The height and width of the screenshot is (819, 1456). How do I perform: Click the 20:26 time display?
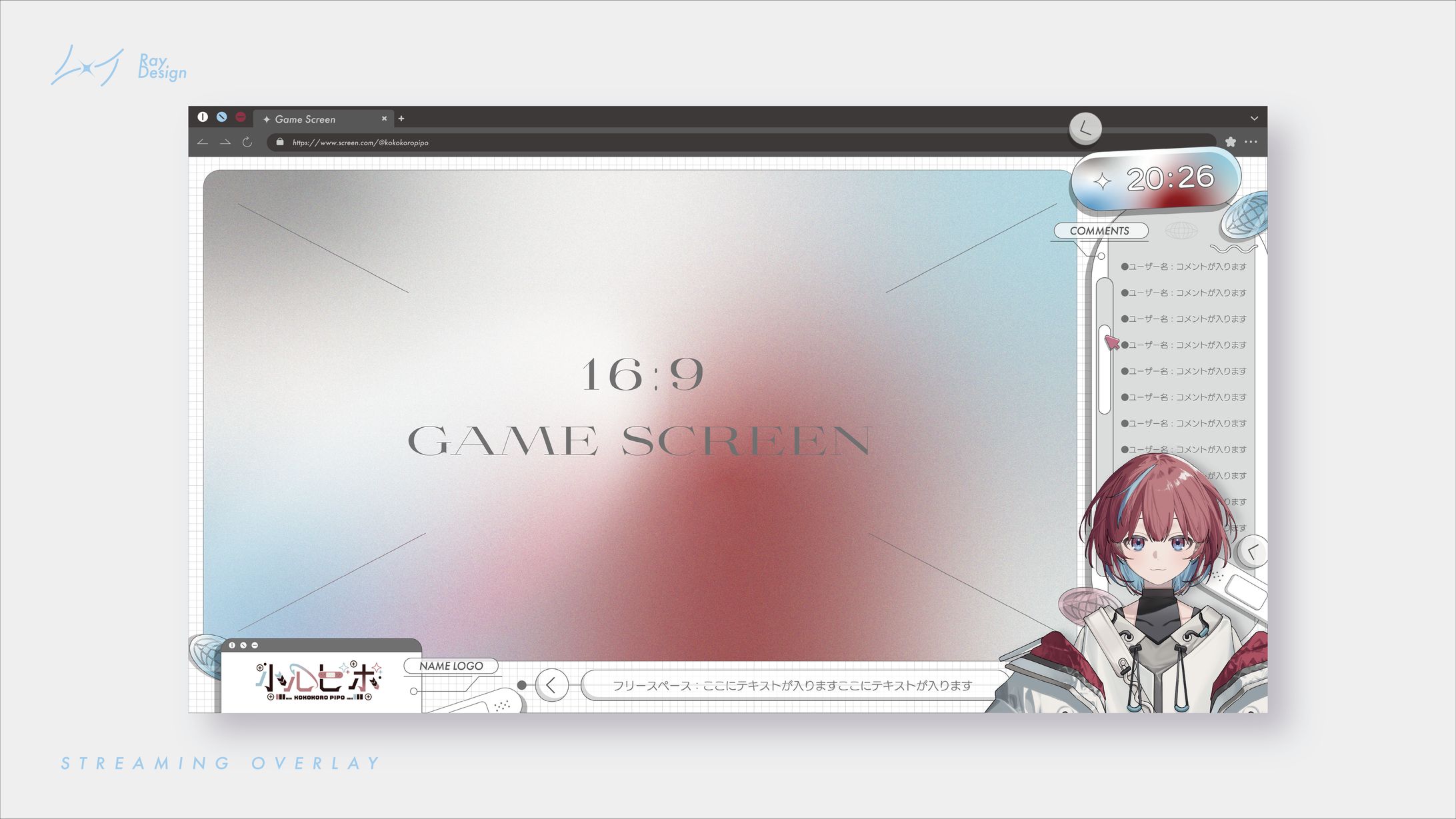pyautogui.click(x=1170, y=179)
